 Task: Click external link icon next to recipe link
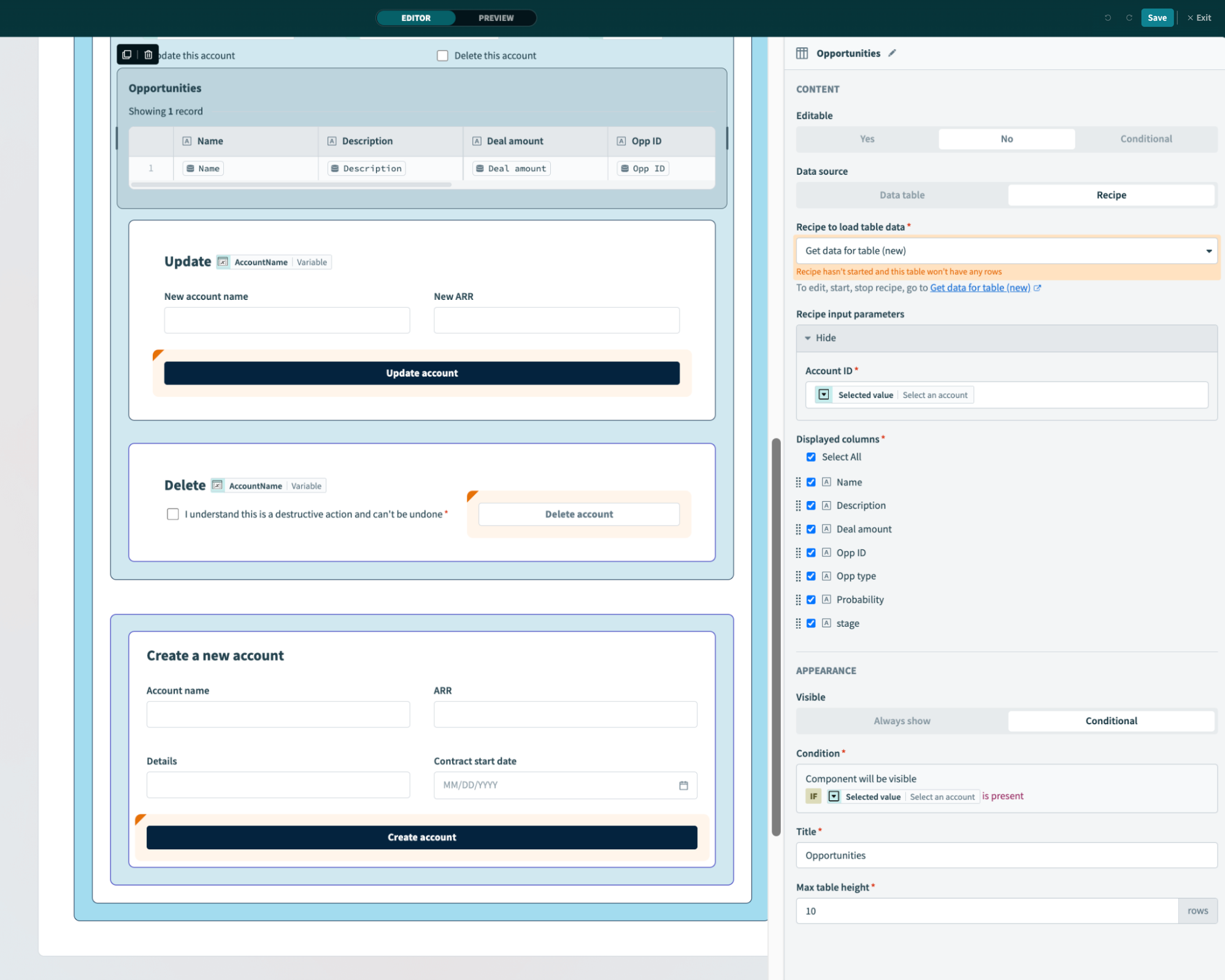[1037, 288]
